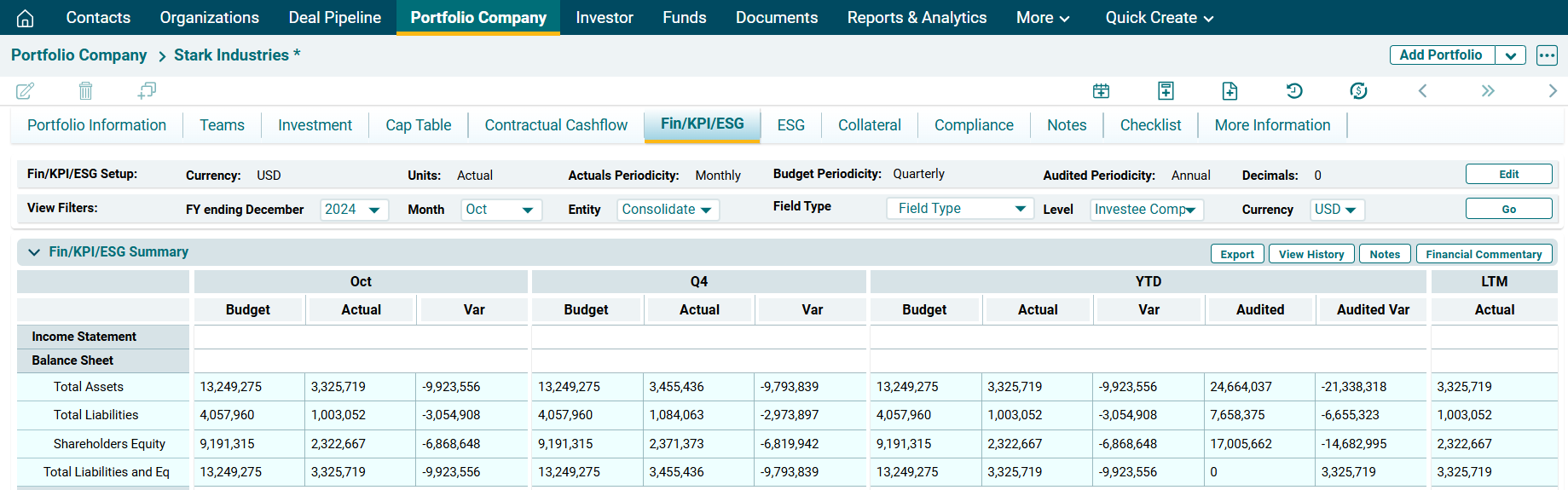This screenshot has width=1568, height=490.
Task: Open the three-dot more options button
Action: click(1547, 55)
